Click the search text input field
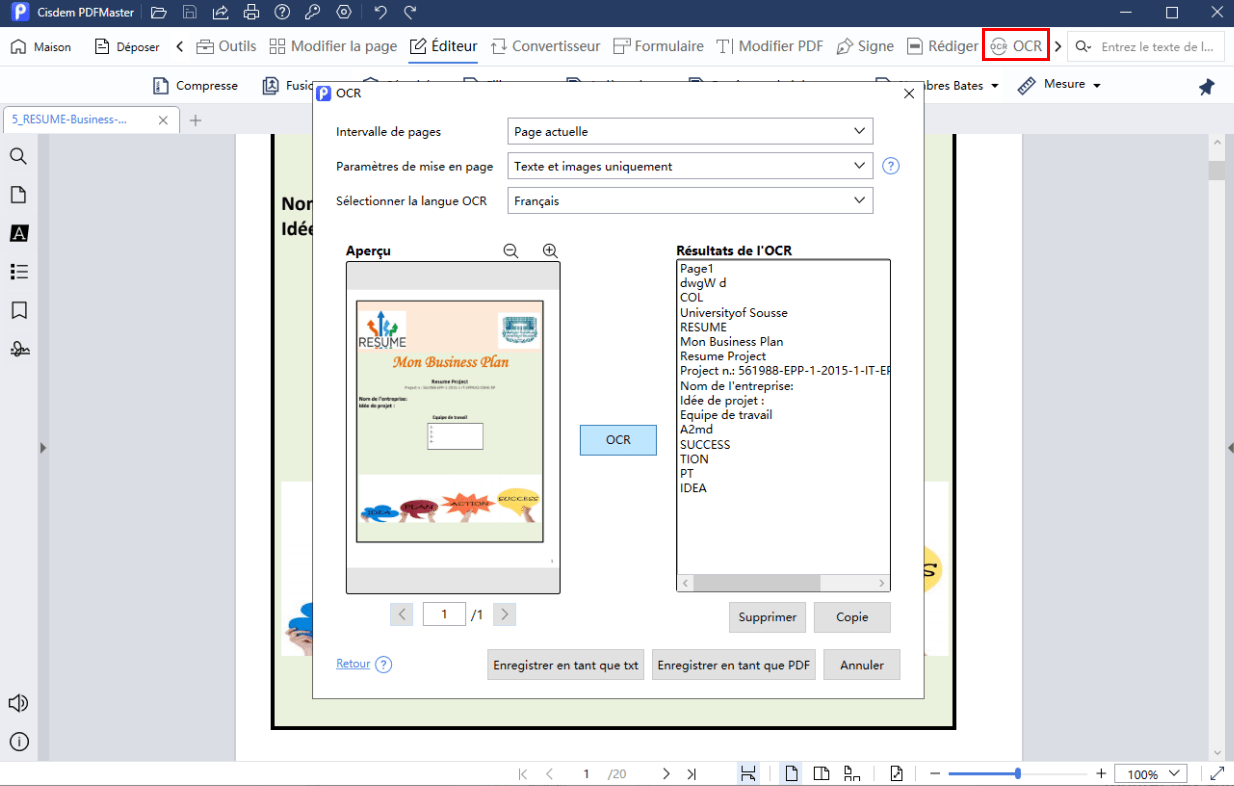The height and width of the screenshot is (786, 1234). click(1158, 47)
